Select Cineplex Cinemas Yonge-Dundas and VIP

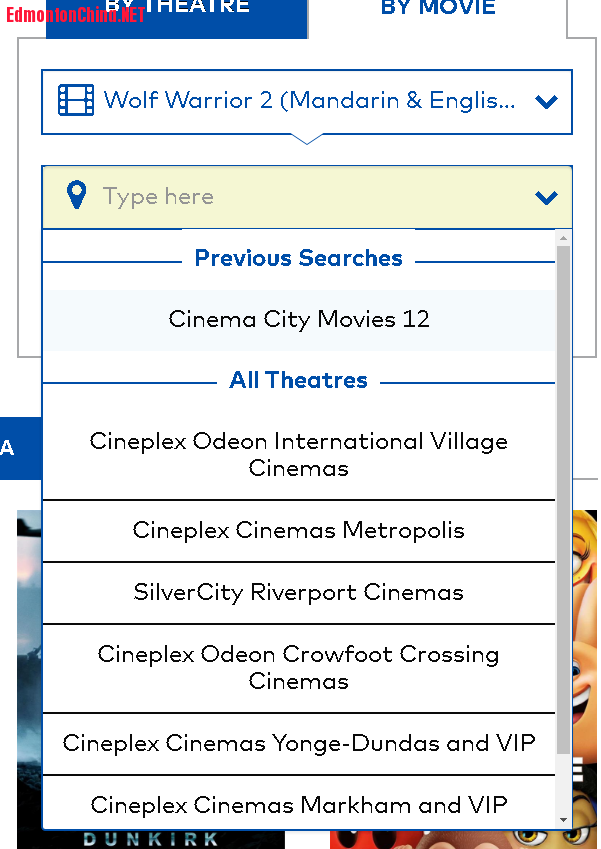[299, 744]
